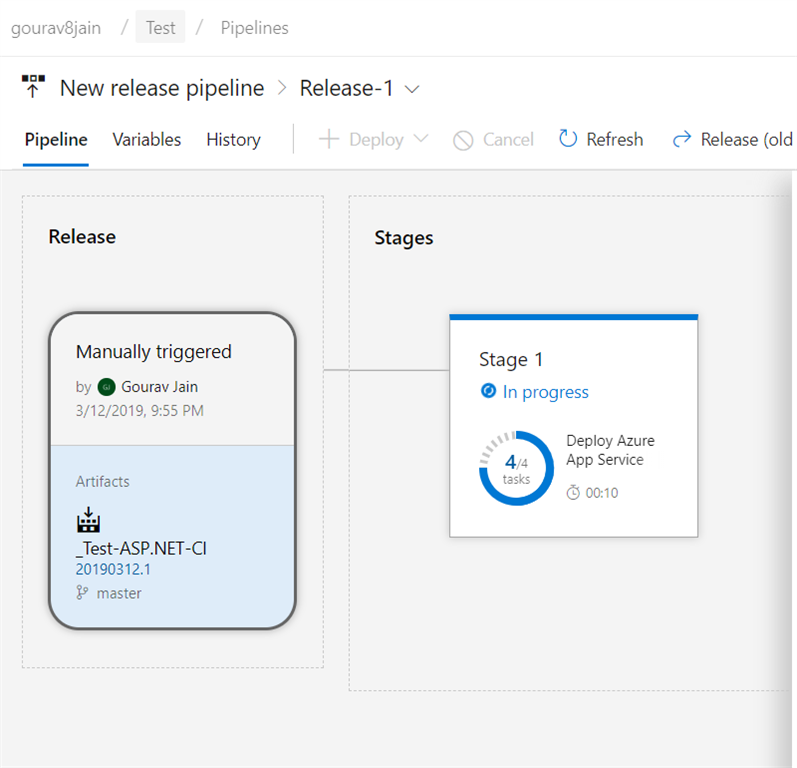Click the release pipeline icon beside the title

(34, 88)
